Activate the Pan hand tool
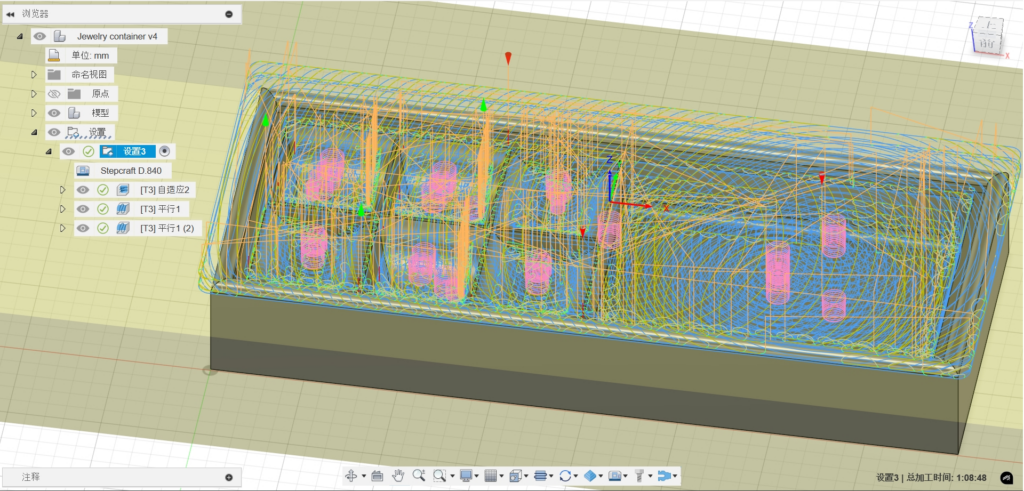The height and width of the screenshot is (491, 1024). pyautogui.click(x=397, y=476)
